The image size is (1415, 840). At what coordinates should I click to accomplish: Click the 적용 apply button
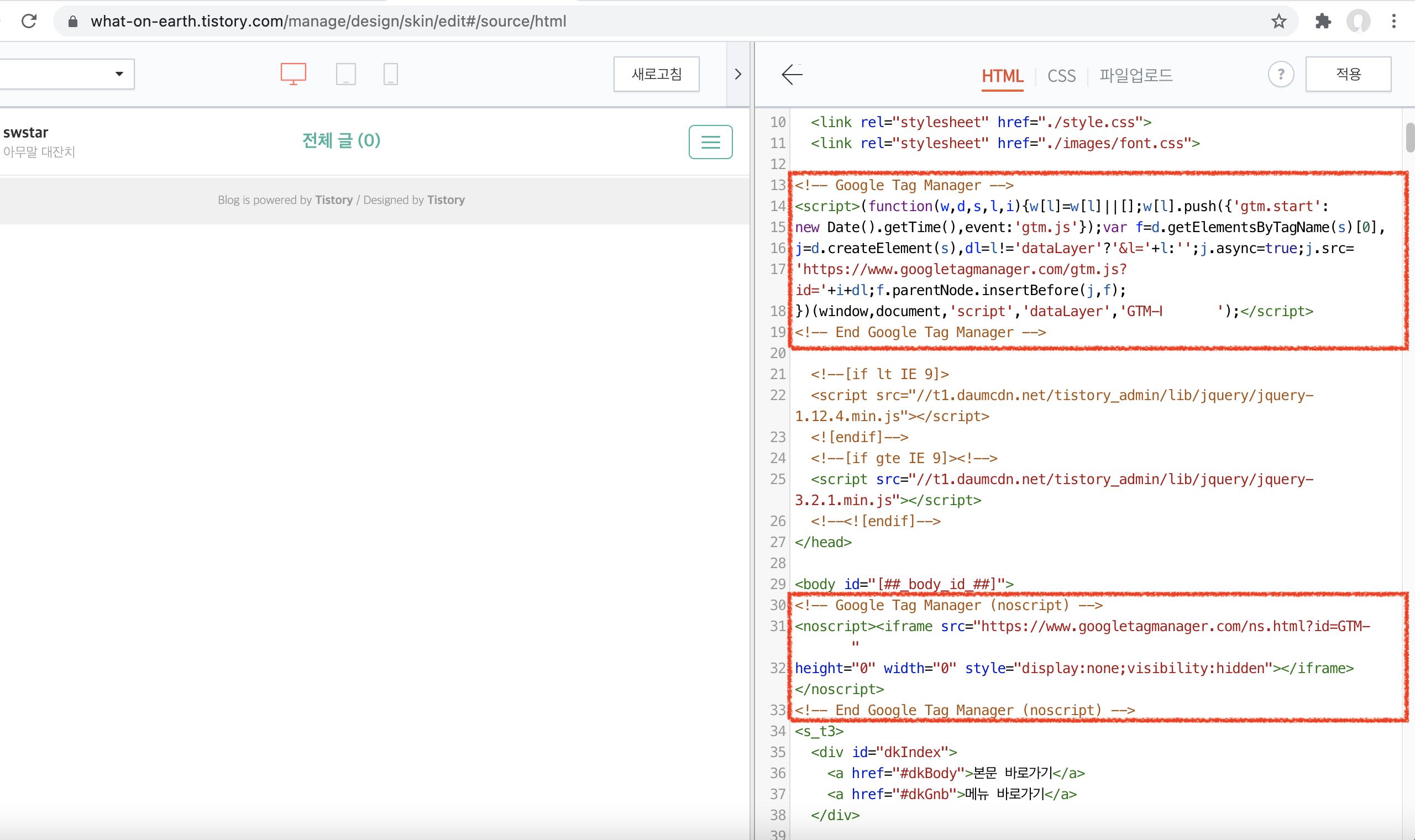coord(1348,74)
